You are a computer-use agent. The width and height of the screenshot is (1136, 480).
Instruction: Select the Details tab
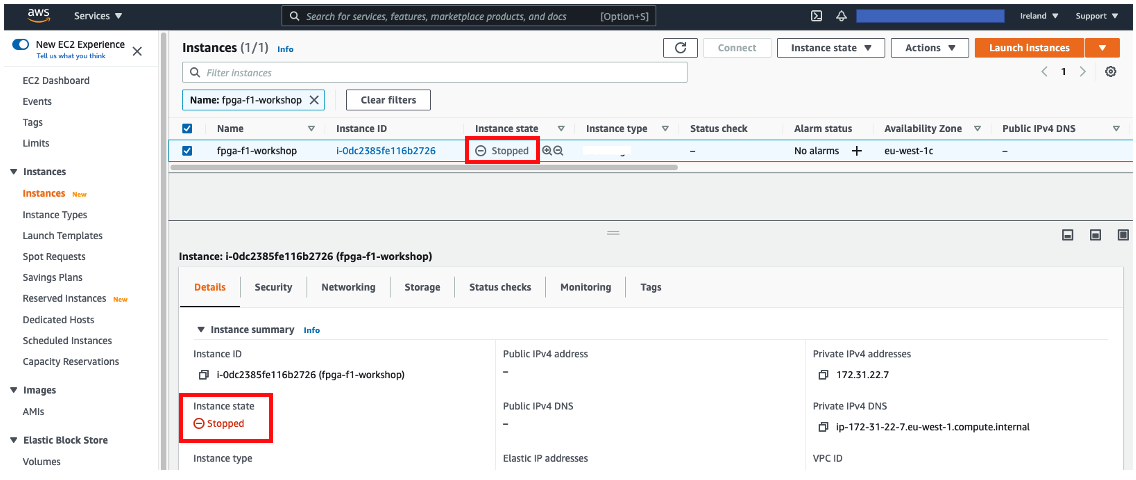[210, 287]
